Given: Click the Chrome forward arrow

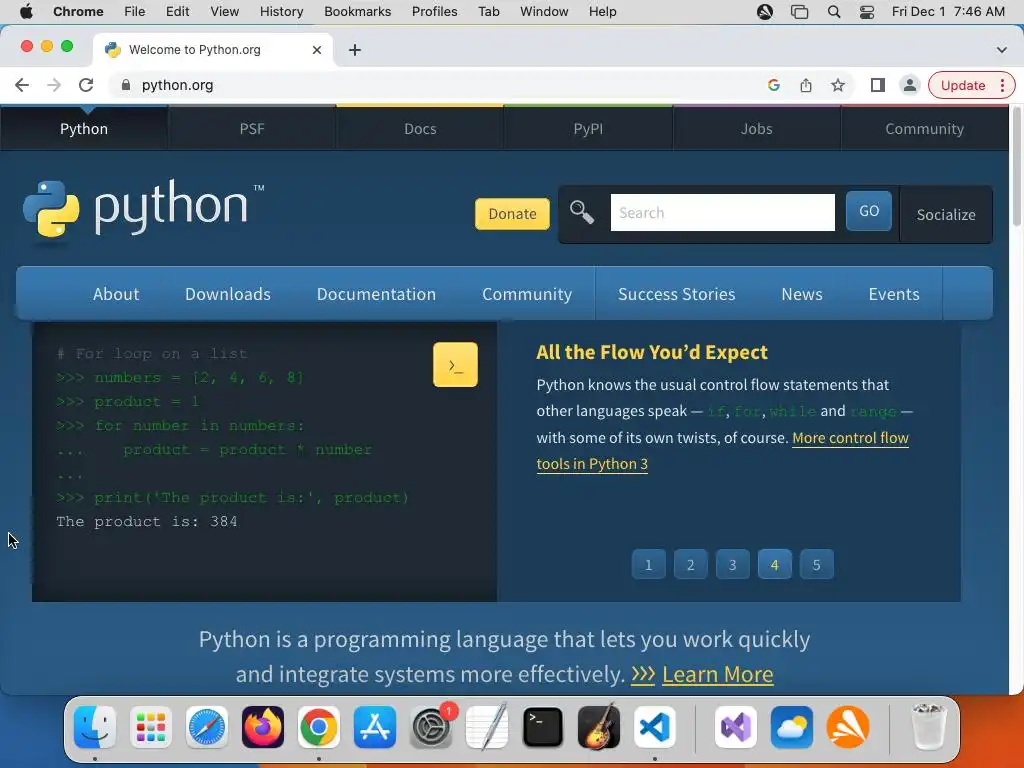Looking at the screenshot, I should (54, 85).
